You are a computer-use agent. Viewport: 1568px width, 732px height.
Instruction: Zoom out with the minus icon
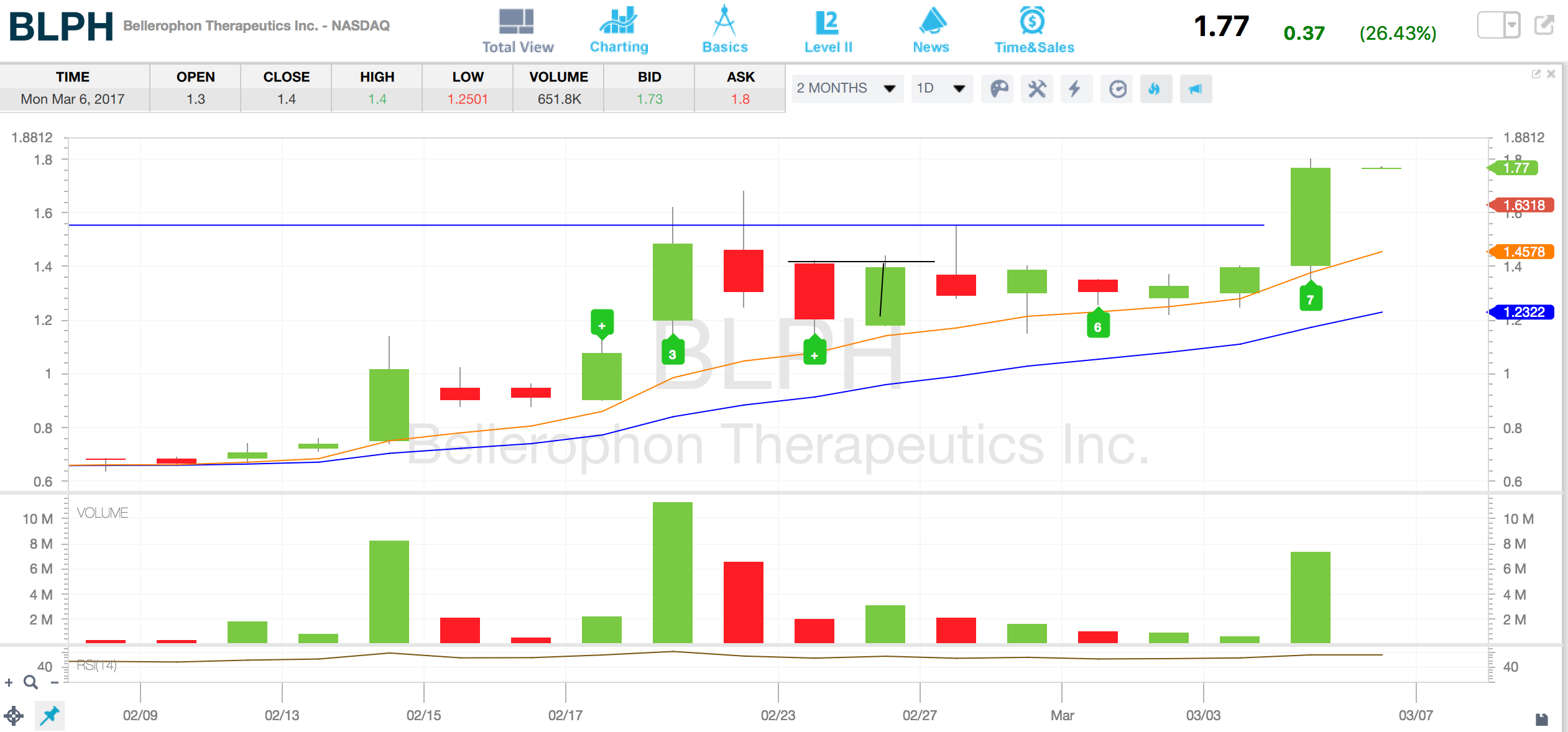tap(55, 683)
